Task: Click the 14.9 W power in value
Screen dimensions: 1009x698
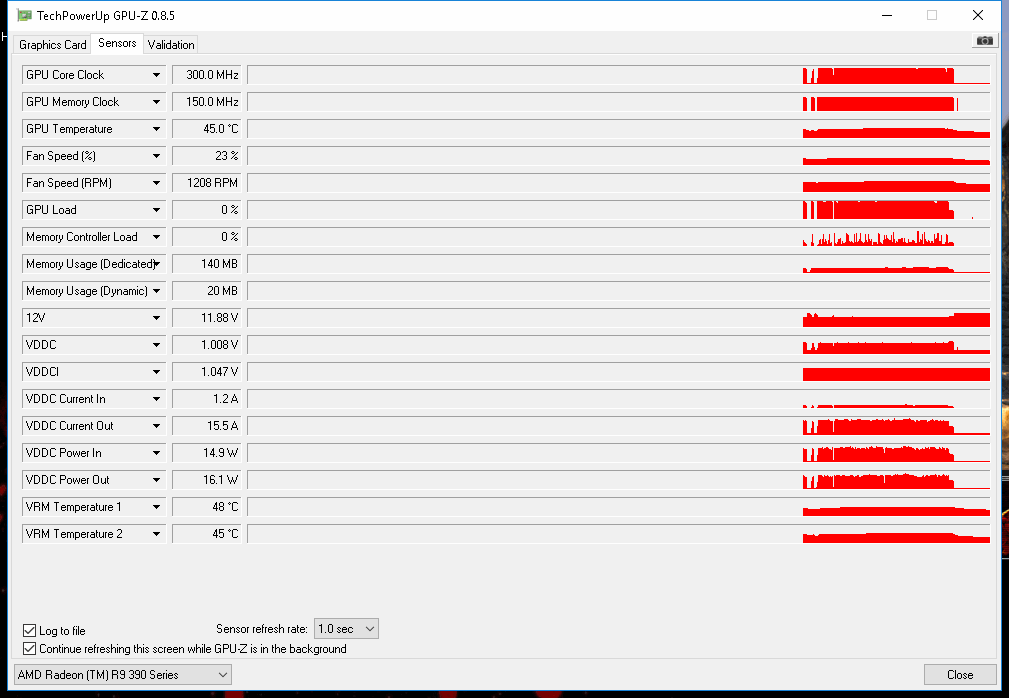Action: point(207,453)
